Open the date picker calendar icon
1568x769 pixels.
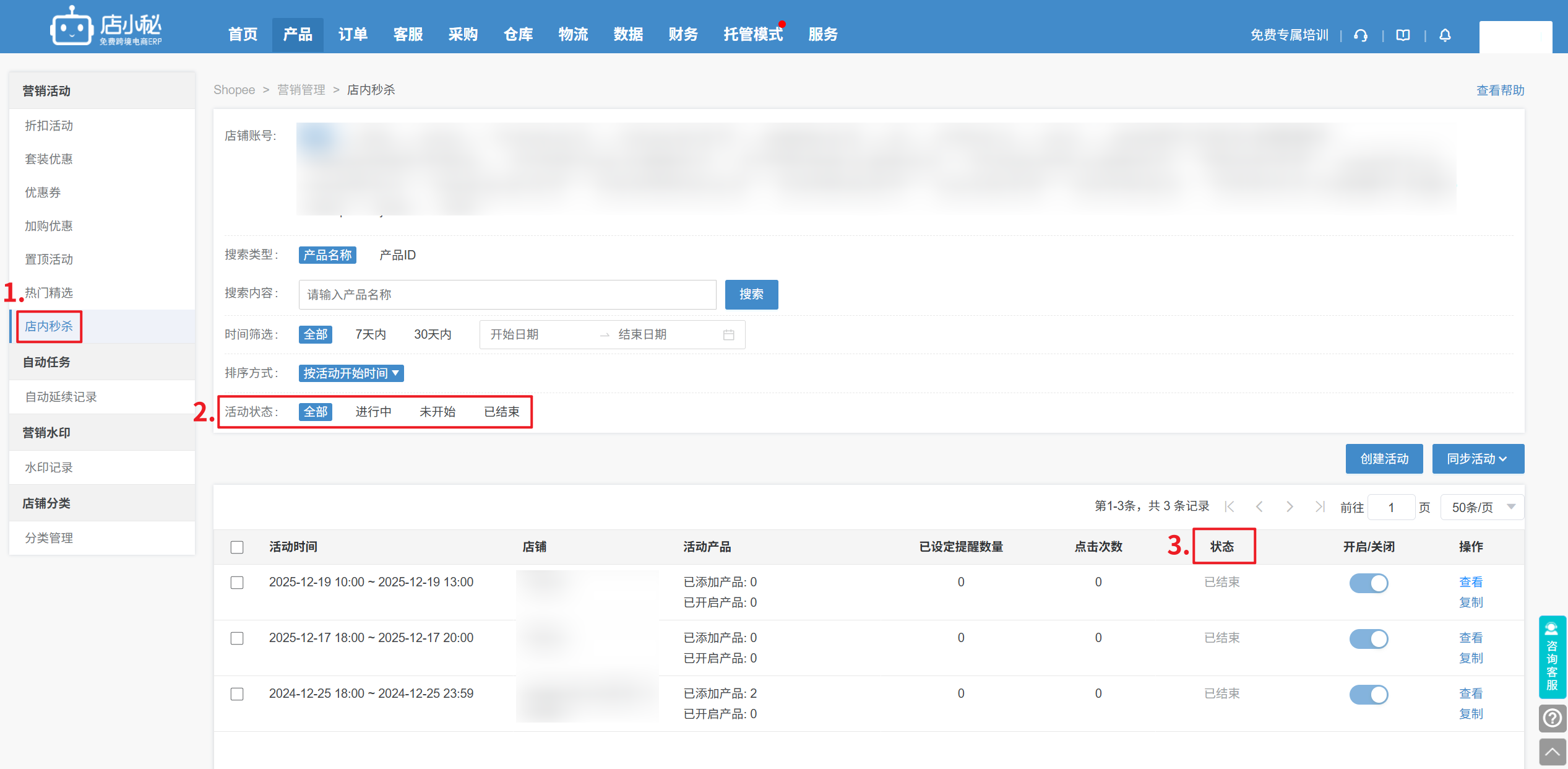729,334
